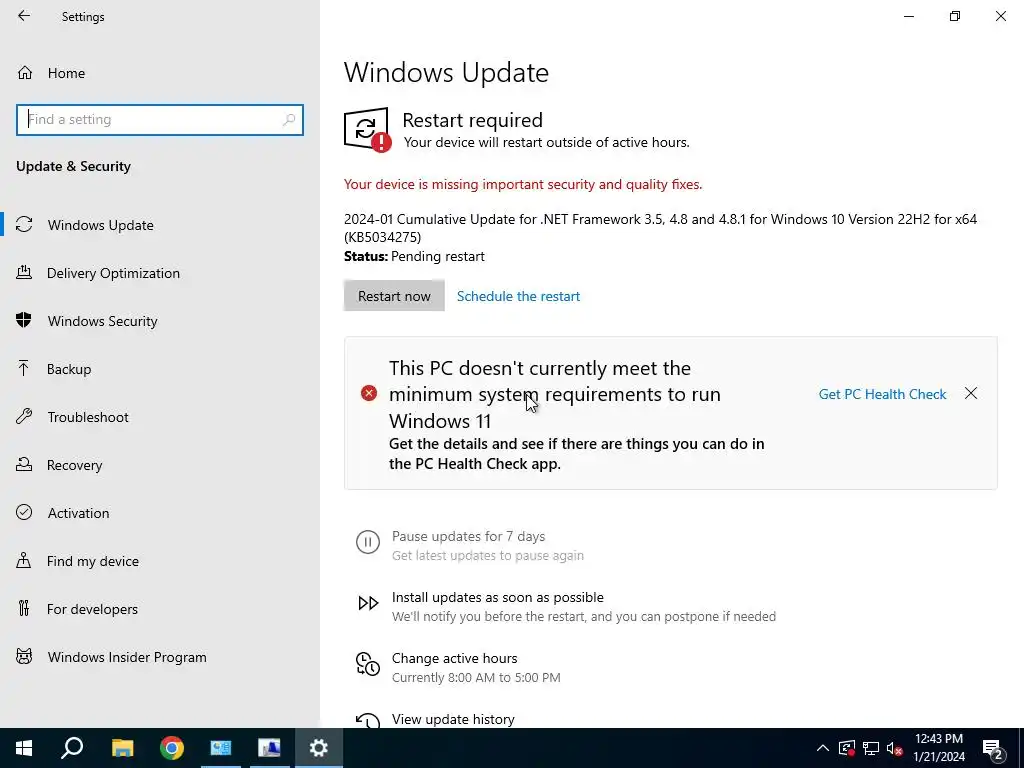Click the Backup upward arrow icon

coord(24,368)
